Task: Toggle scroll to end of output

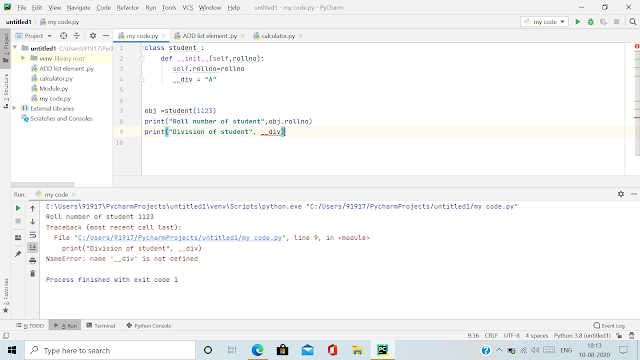Action: click(x=33, y=247)
